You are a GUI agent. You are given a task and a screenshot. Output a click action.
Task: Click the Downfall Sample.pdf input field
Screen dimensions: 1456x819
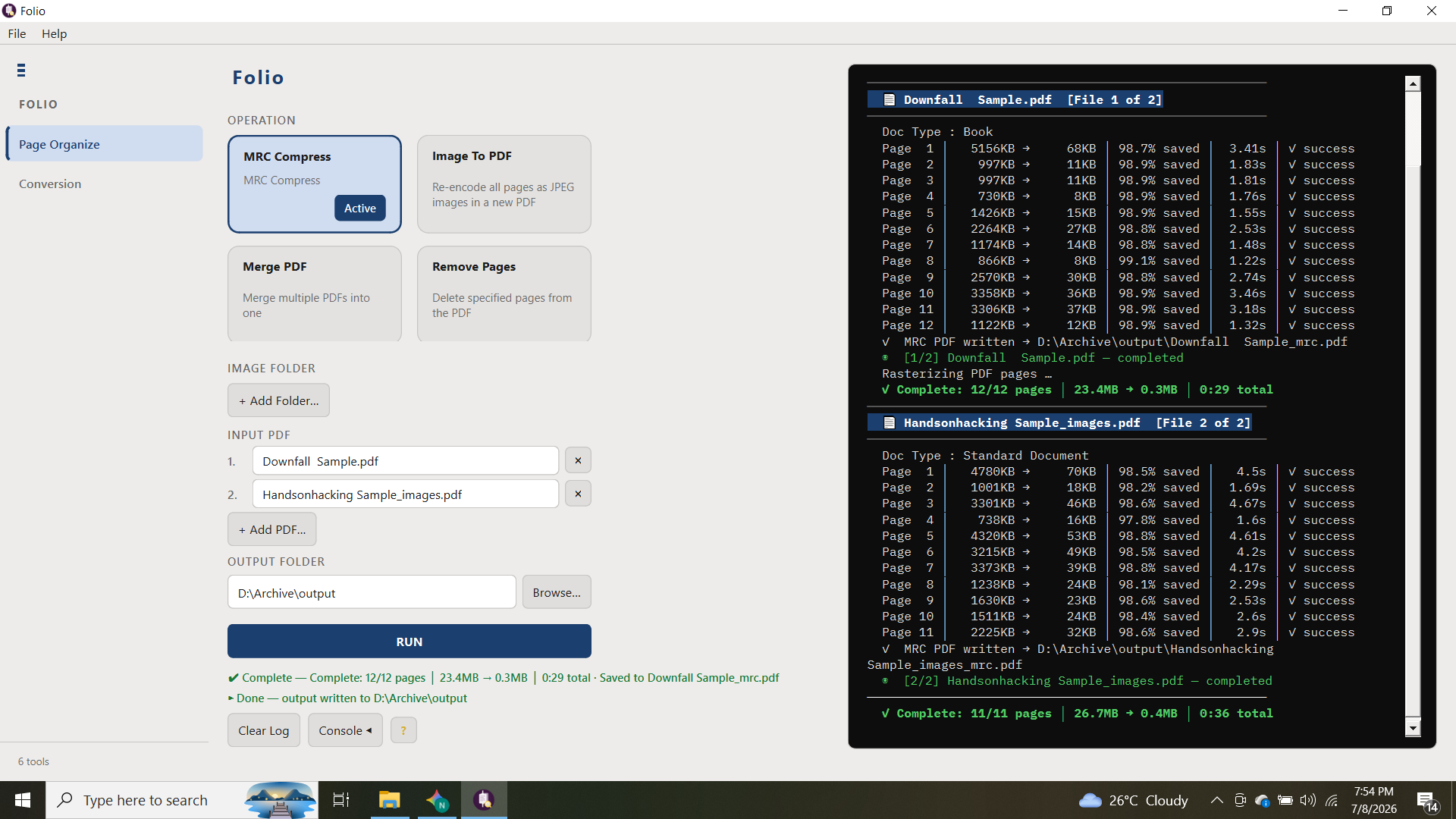(405, 461)
